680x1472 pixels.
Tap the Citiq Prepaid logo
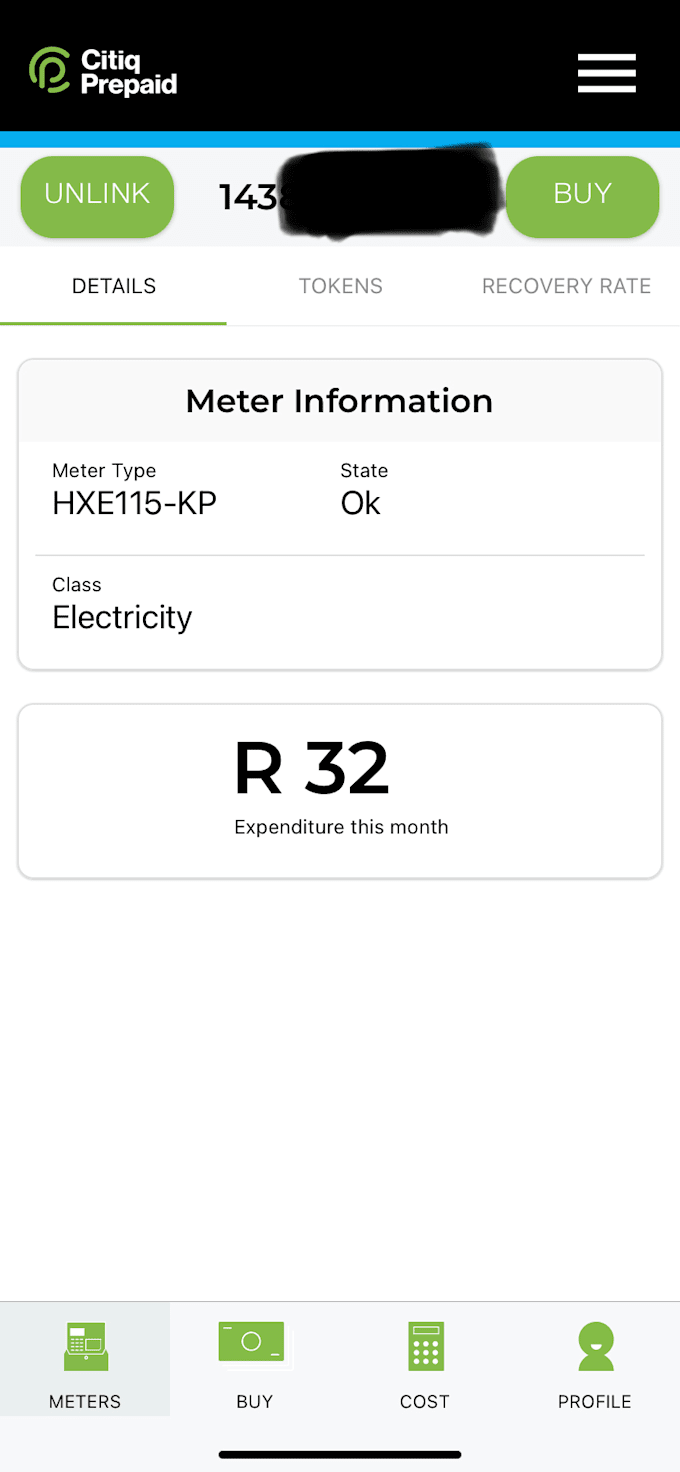pos(103,72)
